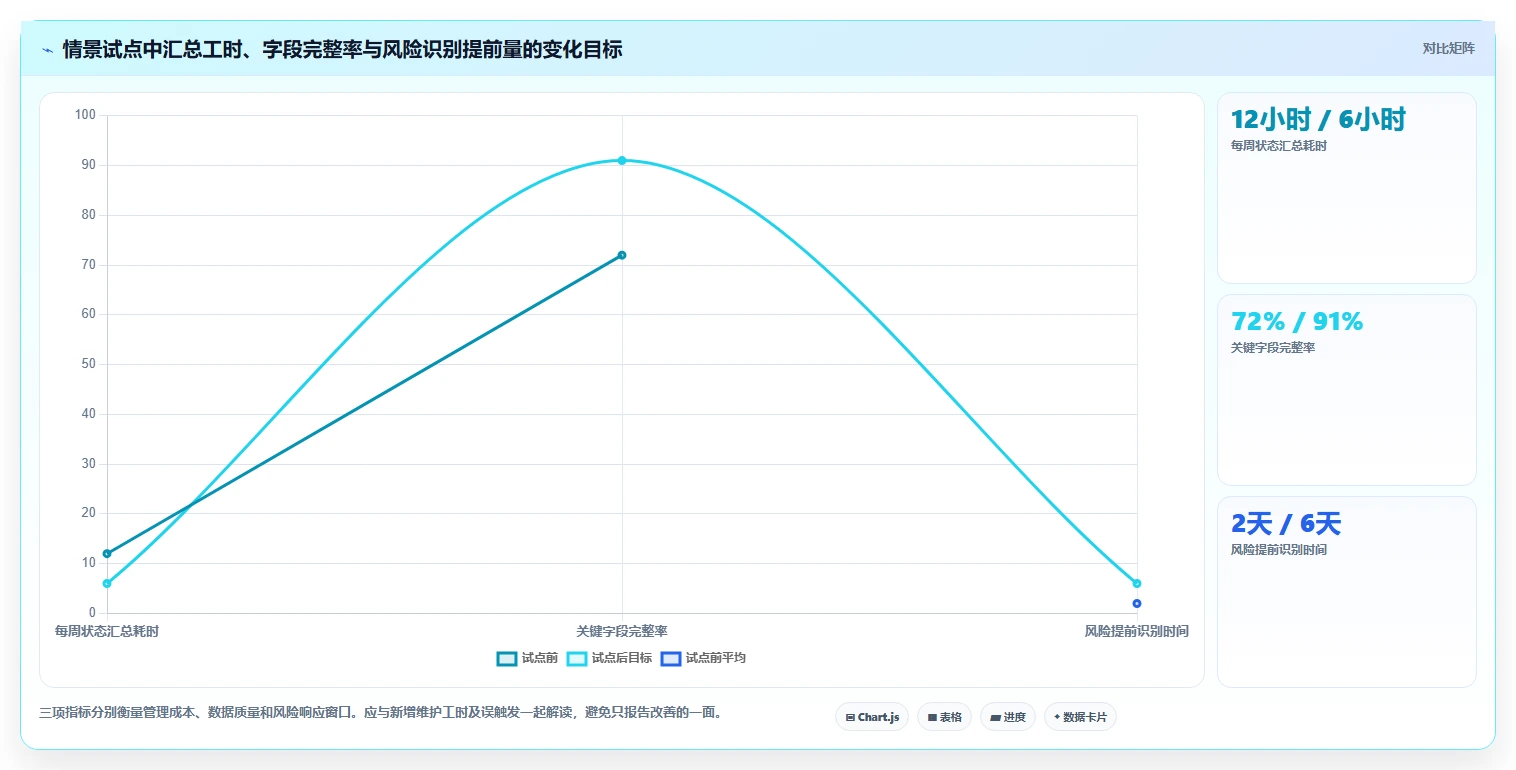Click the 试点前平均 point at 风险提前识别时间
This screenshot has width=1516, height=770.
point(1137,603)
